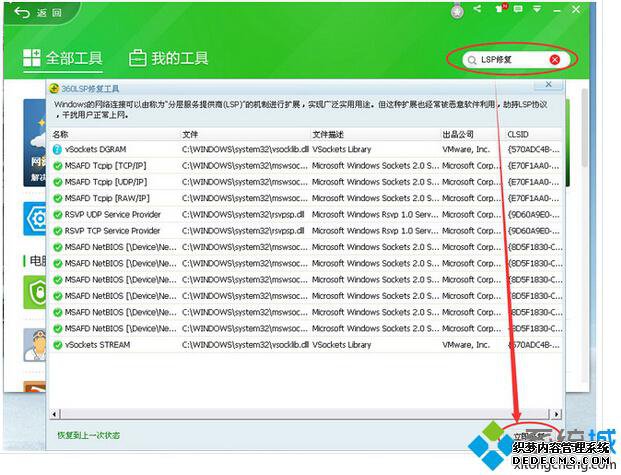Viewport: 621px width, 475px height.
Task: Click Microsoft Corp in MSAFD Tcpip [UDP/IP] row
Action: click(x=472, y=182)
